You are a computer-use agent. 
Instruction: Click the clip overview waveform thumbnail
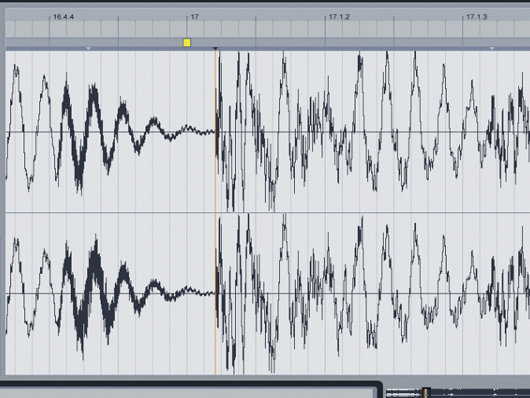coord(458,393)
